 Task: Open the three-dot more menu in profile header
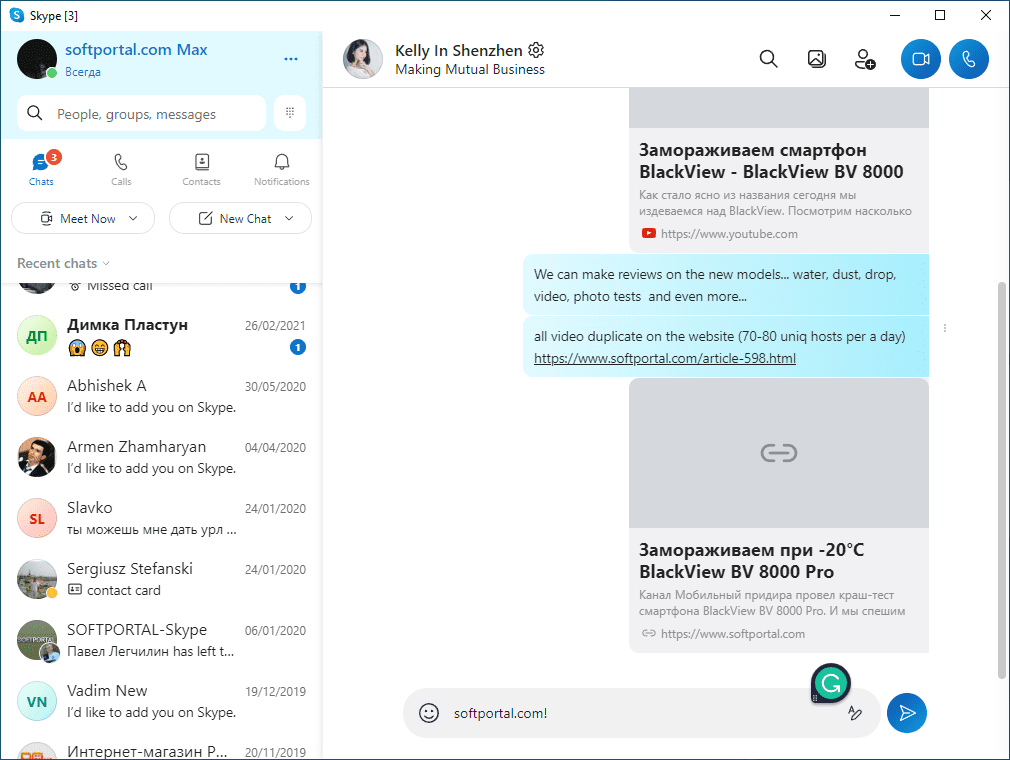point(291,59)
